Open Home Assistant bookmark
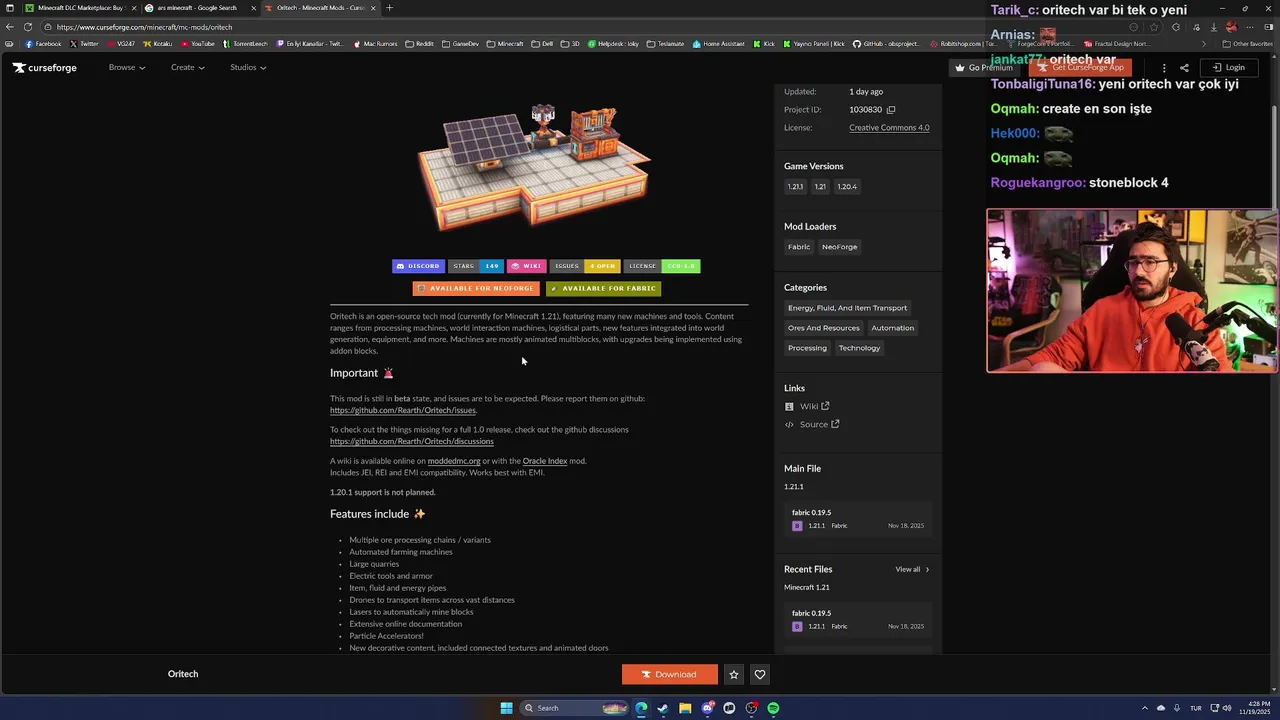 [719, 44]
